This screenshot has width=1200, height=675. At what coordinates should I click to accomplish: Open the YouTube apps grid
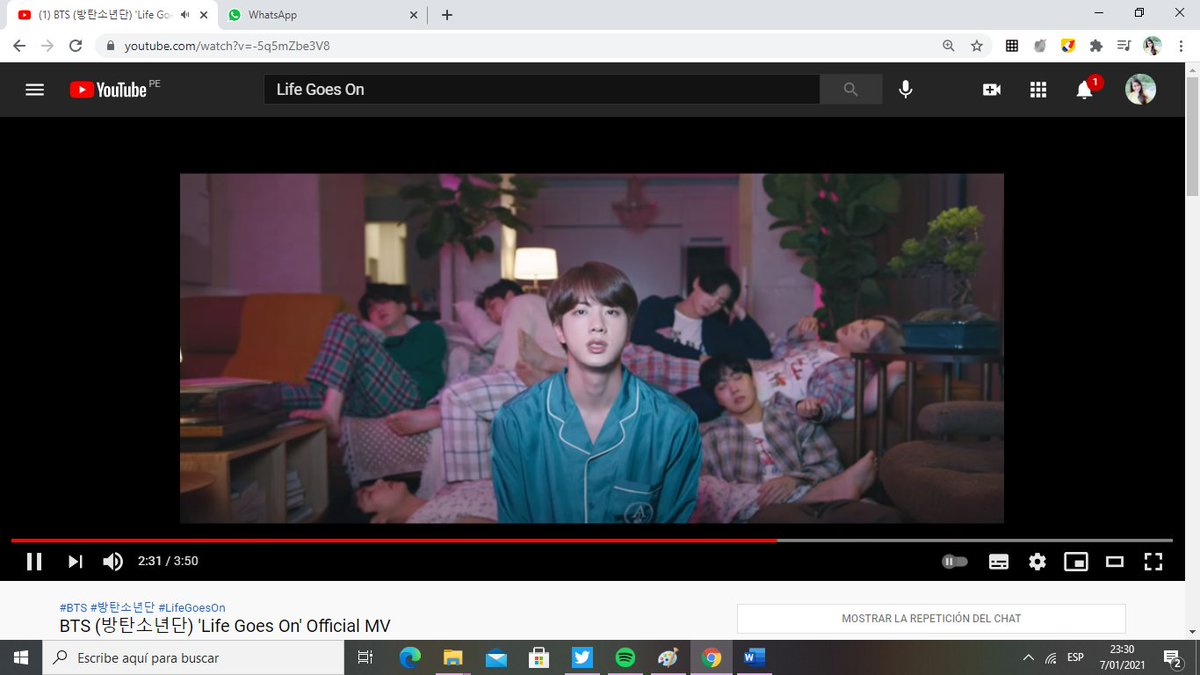[1038, 89]
